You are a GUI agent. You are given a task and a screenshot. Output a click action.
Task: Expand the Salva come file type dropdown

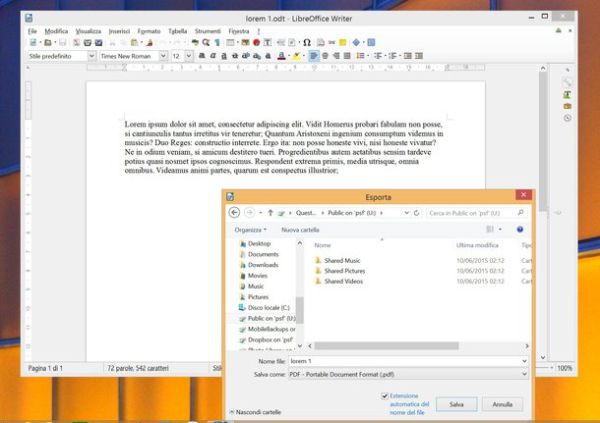coord(524,373)
